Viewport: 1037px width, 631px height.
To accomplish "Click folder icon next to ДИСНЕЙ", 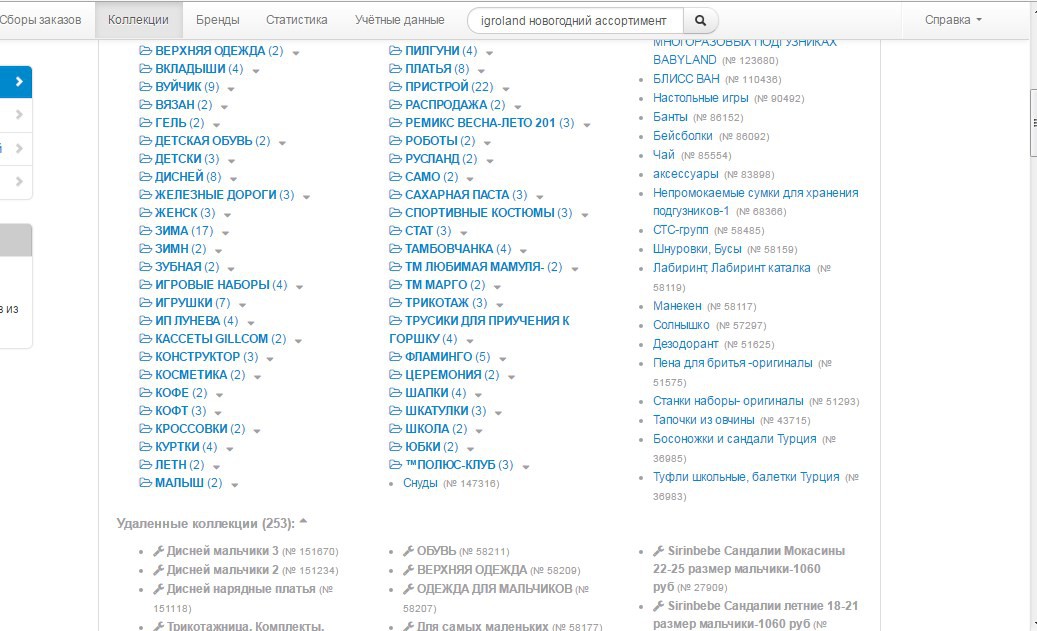I will point(145,177).
